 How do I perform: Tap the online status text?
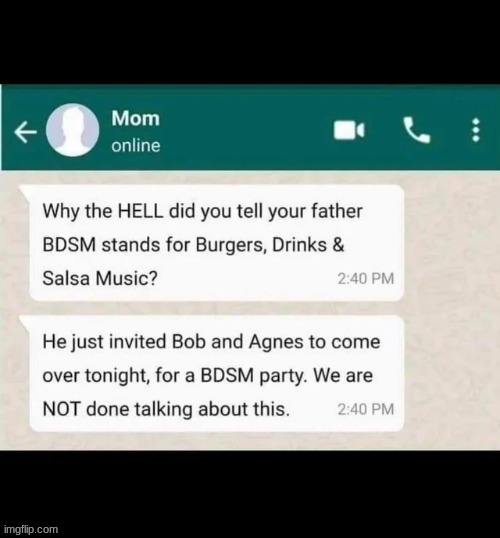[136, 145]
